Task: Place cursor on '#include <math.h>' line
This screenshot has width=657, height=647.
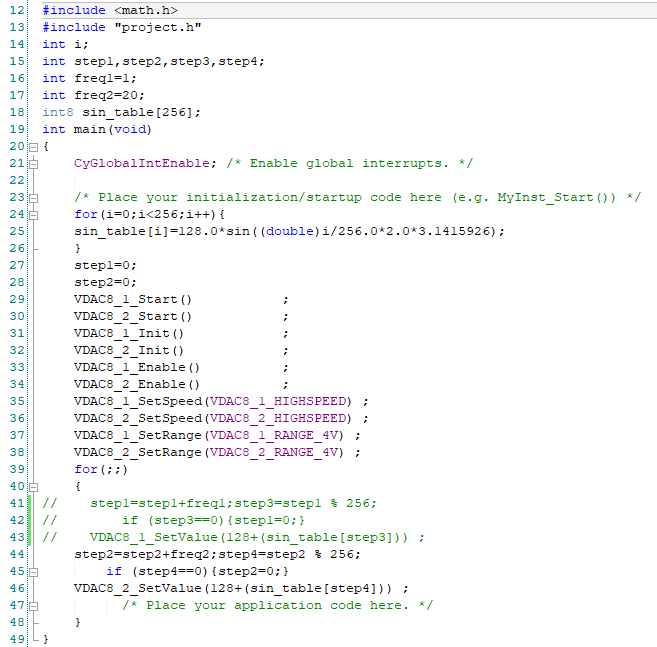Action: pos(110,10)
